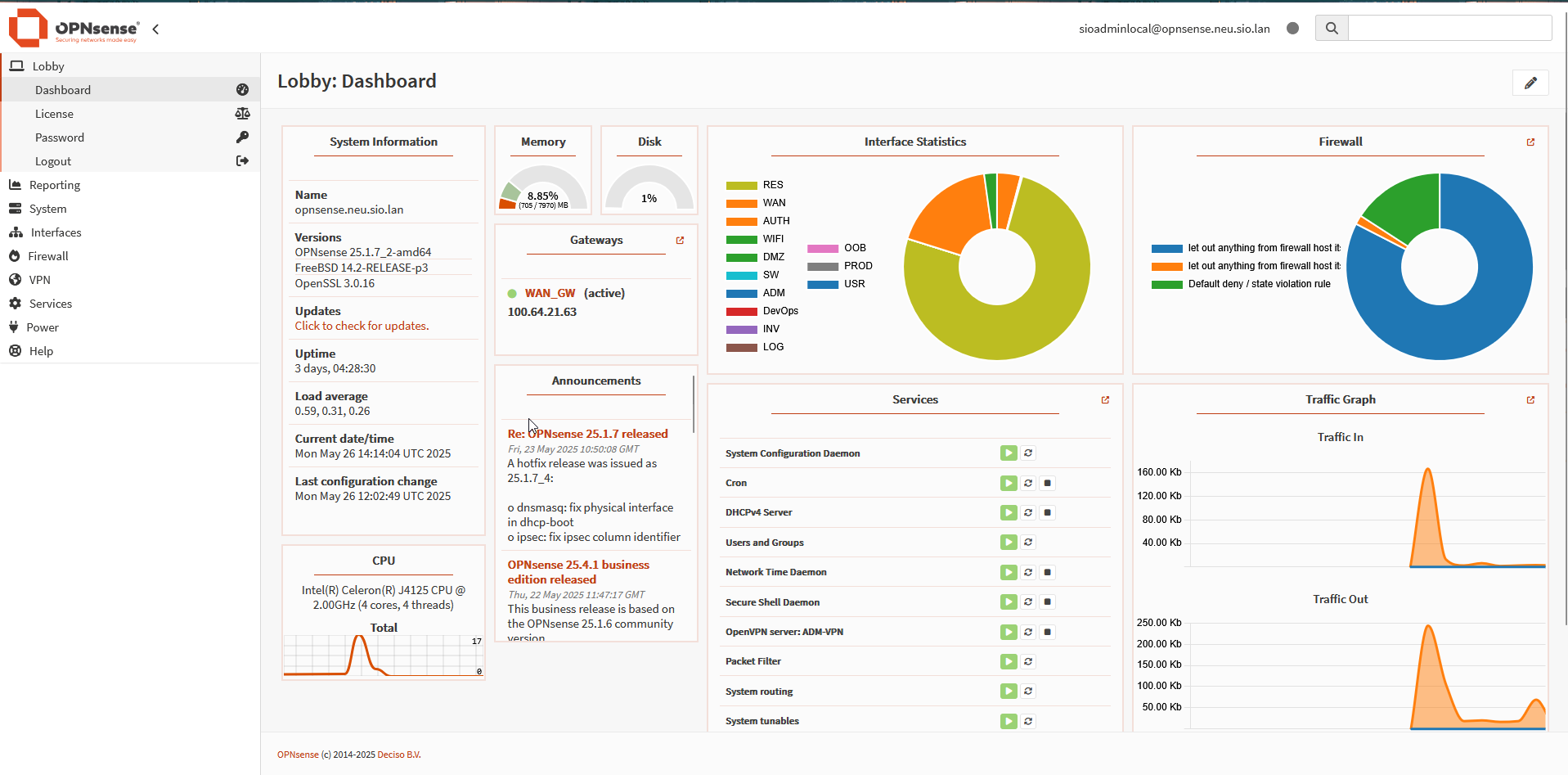This screenshot has height=775, width=1568.
Task: Click the pencil edit dashboard icon
Action: [x=1530, y=83]
